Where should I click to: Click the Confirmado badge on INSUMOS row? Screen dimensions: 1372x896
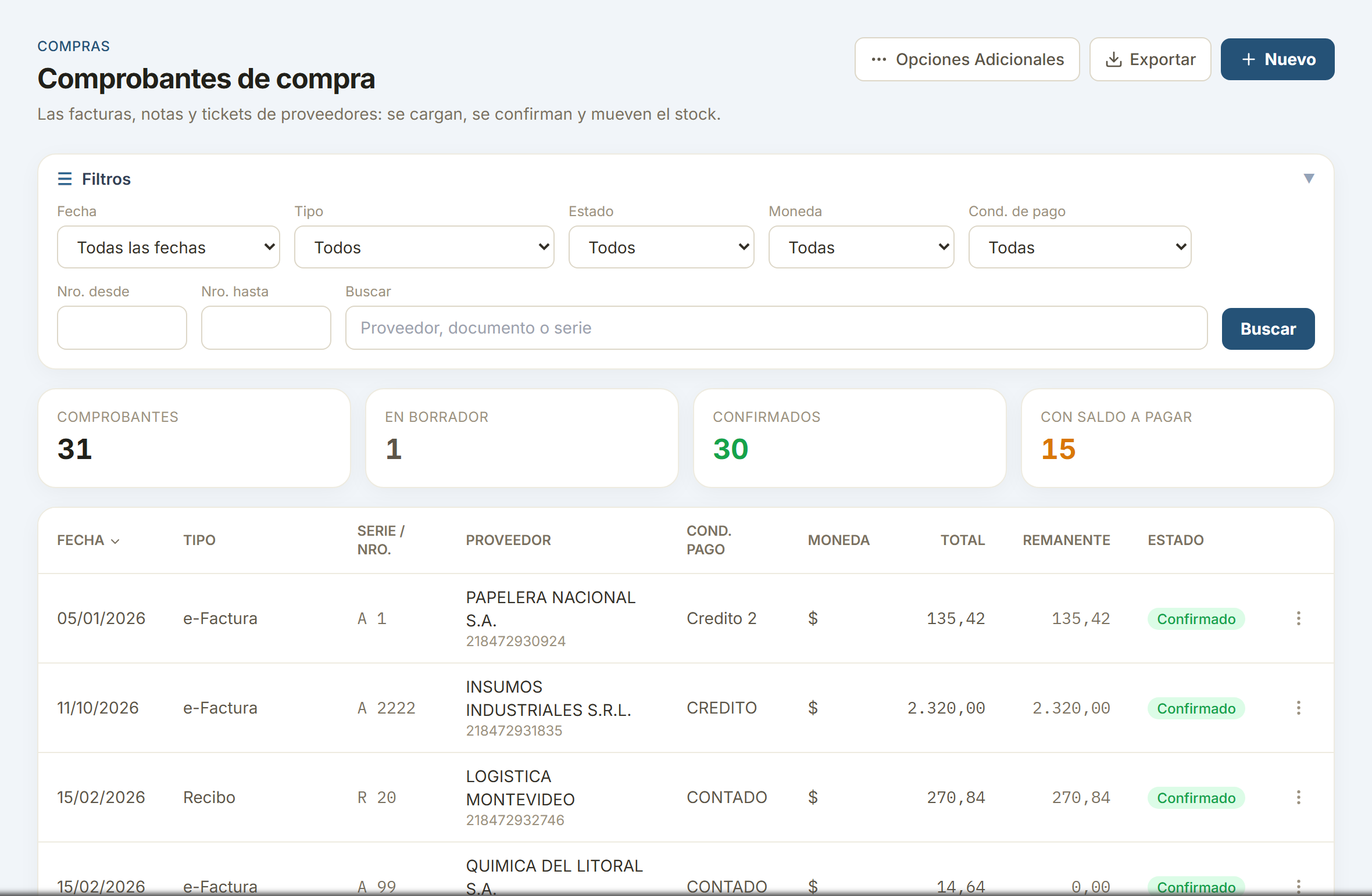click(x=1196, y=708)
